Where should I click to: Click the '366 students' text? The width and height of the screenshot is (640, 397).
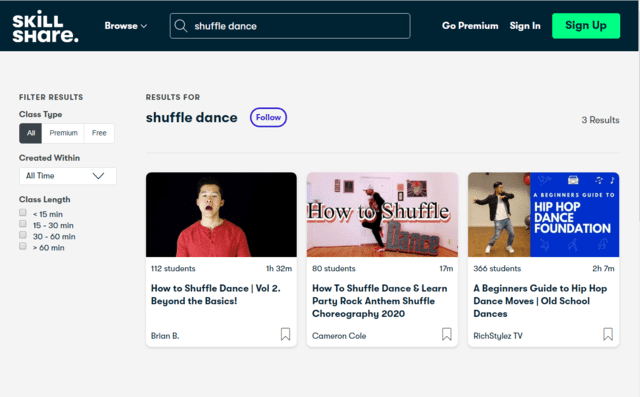point(497,268)
